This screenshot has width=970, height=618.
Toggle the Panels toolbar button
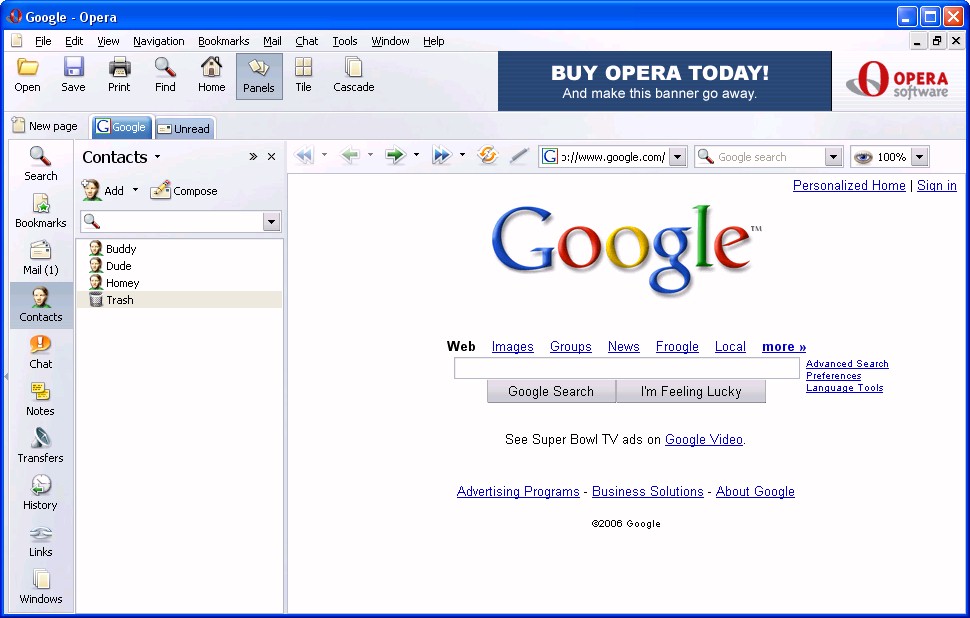coord(259,76)
